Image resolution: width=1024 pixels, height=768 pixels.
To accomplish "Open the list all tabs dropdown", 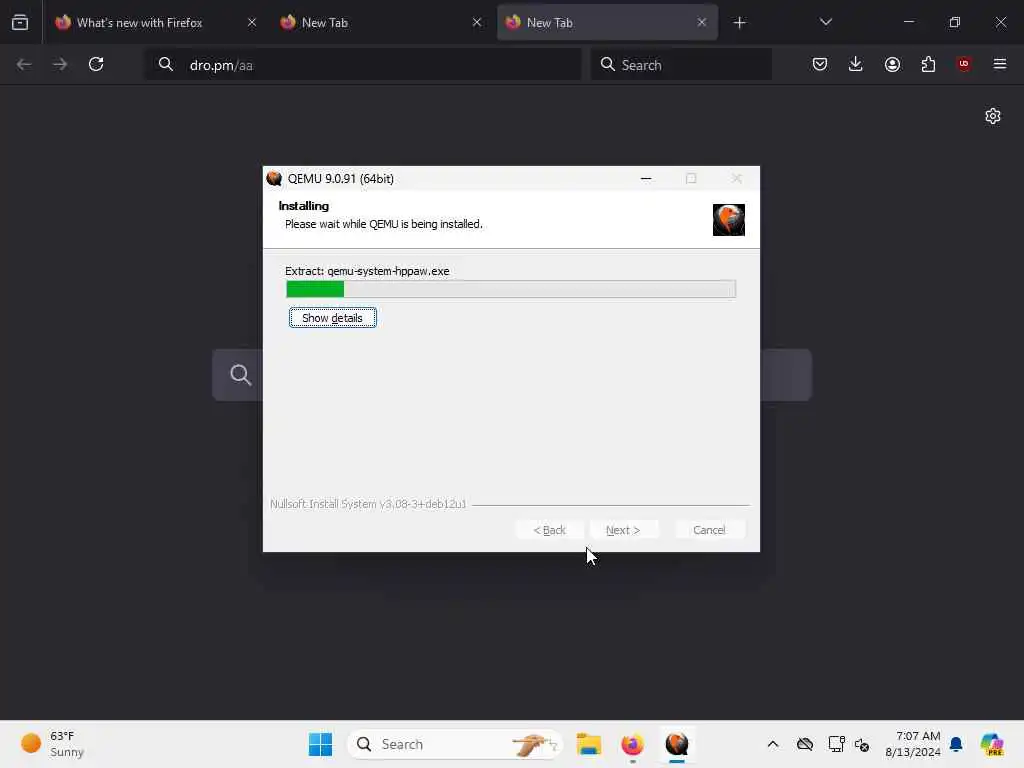I will [x=825, y=22].
